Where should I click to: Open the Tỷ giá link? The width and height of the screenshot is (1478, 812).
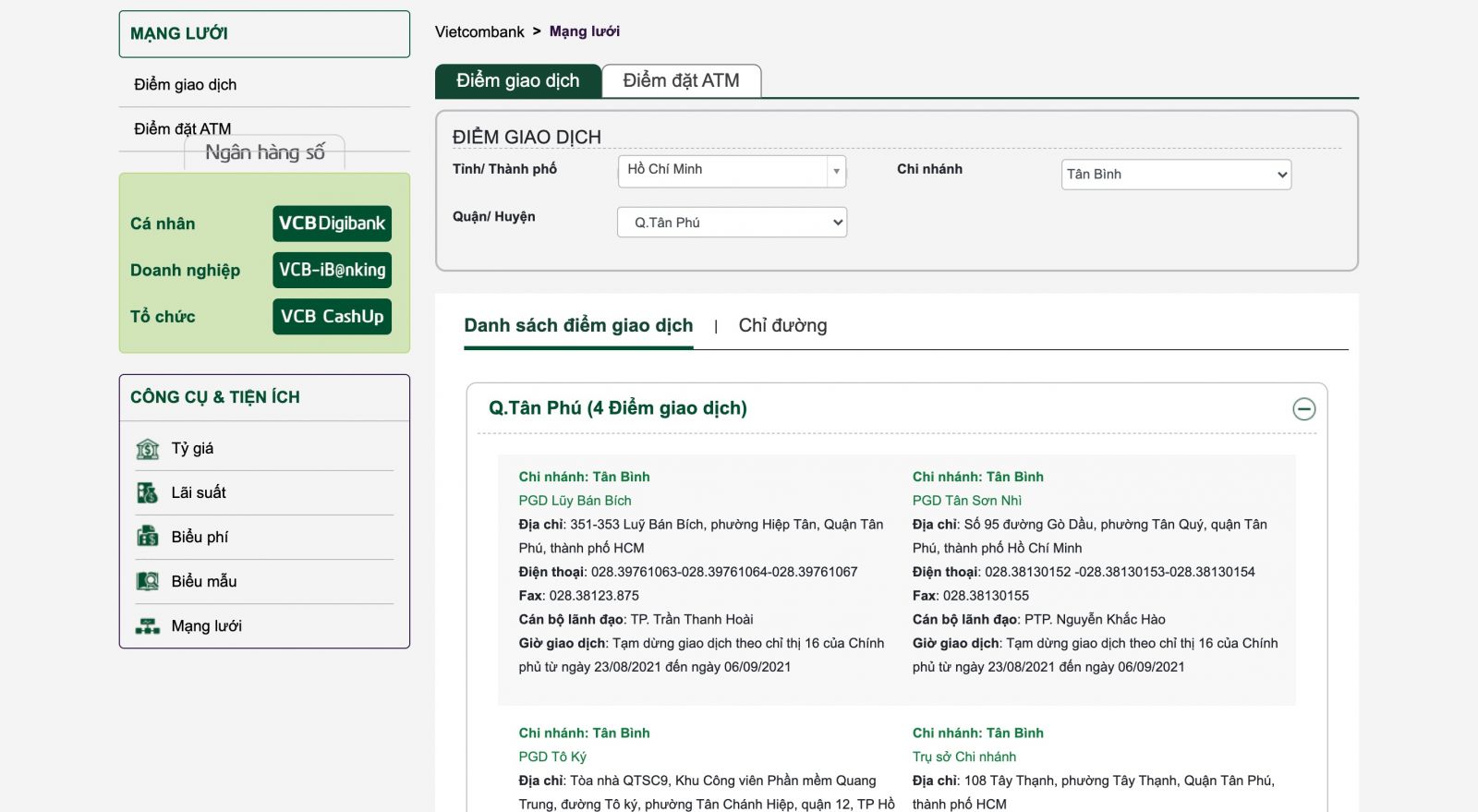pyautogui.click(x=192, y=449)
